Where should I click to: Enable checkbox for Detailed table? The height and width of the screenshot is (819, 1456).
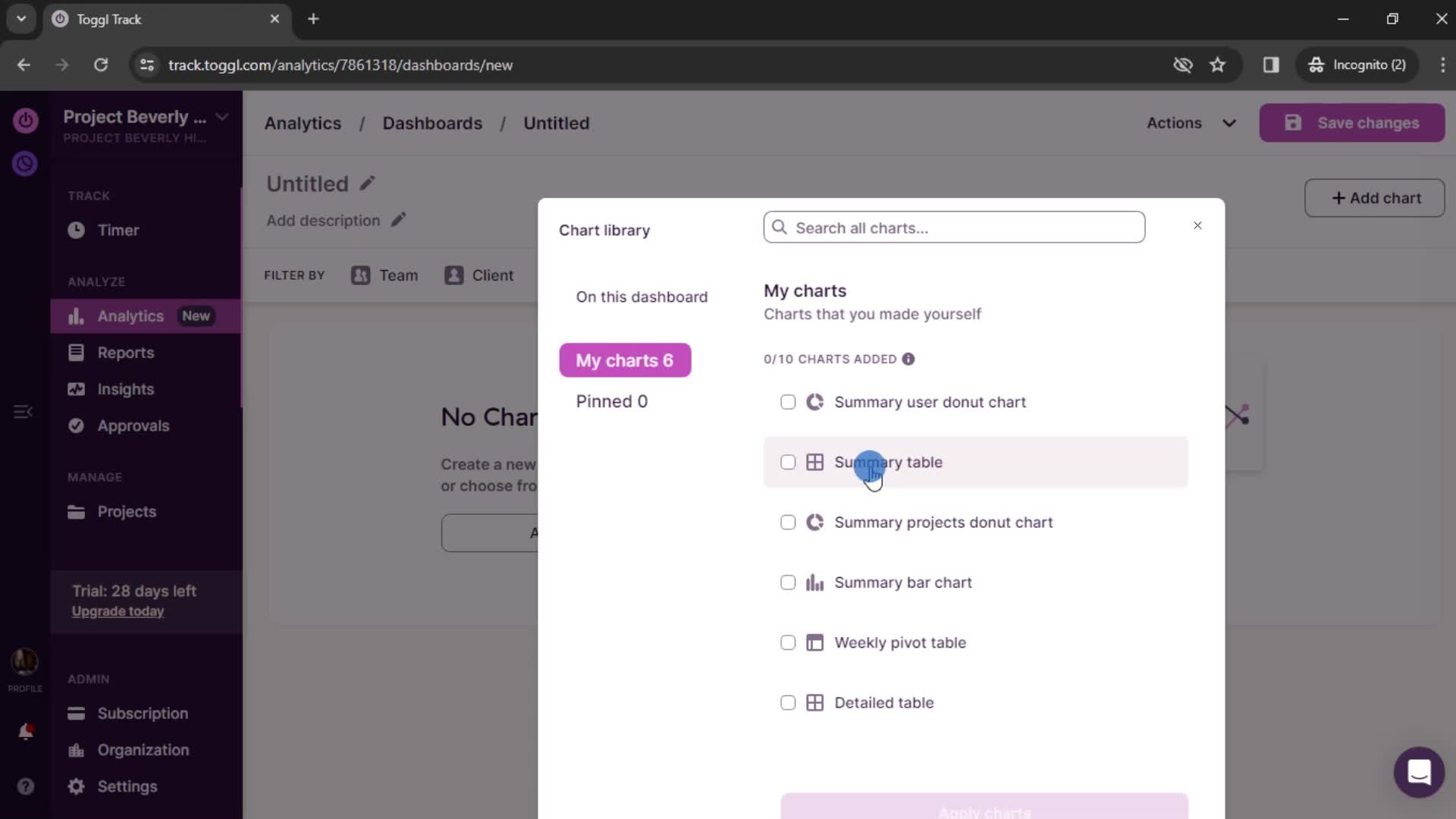[789, 702]
